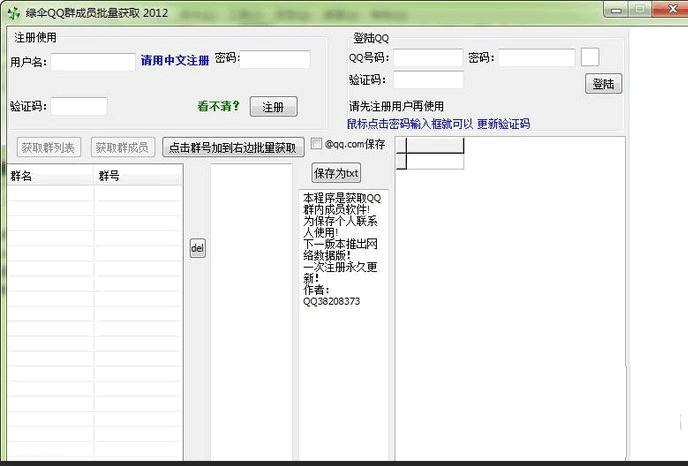The width and height of the screenshot is (688, 466).
Task: Click the 注册 button
Action: click(273, 107)
